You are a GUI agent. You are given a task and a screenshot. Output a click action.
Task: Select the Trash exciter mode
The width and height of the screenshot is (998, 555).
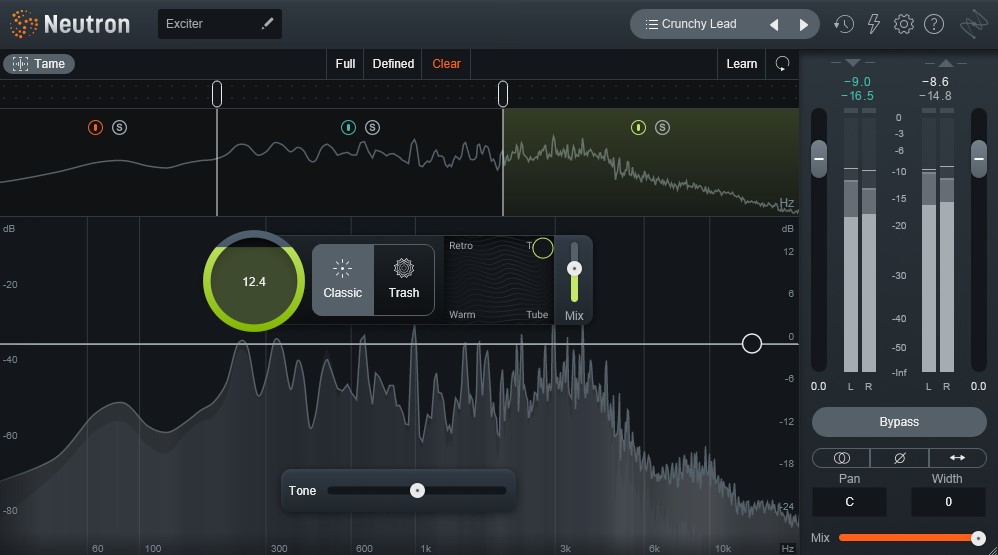click(x=404, y=280)
